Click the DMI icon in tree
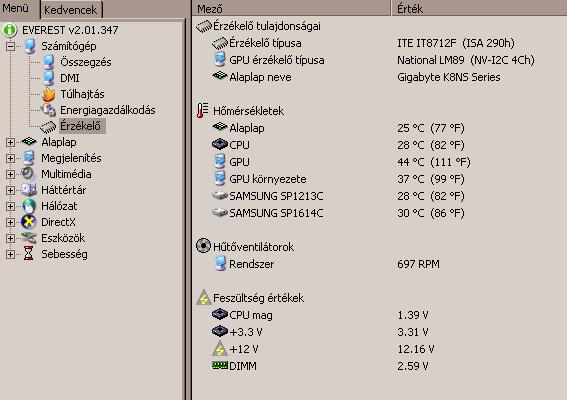Image resolution: width=567 pixels, height=400 pixels. 49,78
